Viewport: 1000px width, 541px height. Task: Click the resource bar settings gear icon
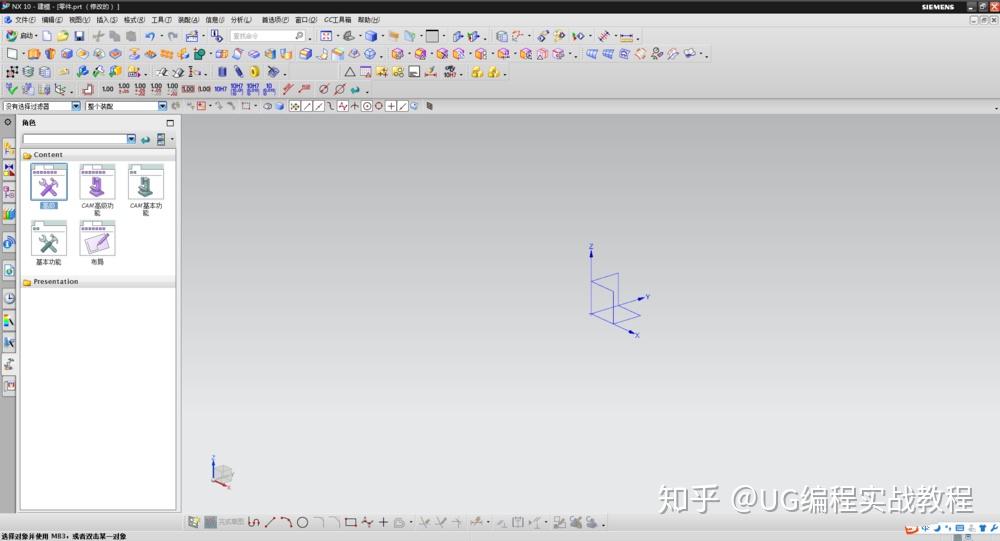click(x=8, y=122)
